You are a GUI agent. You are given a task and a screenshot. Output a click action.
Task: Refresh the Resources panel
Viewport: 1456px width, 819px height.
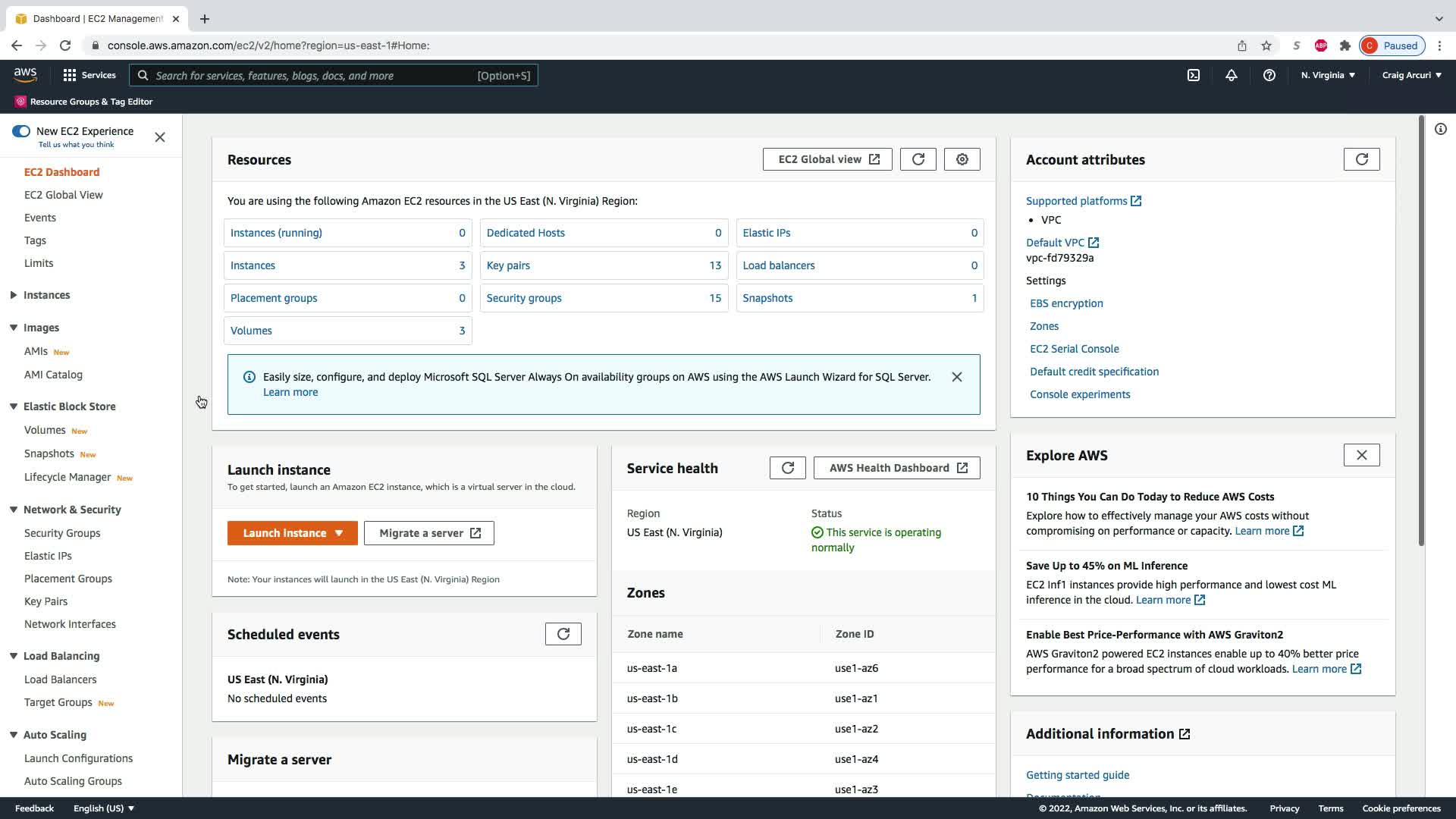918,159
